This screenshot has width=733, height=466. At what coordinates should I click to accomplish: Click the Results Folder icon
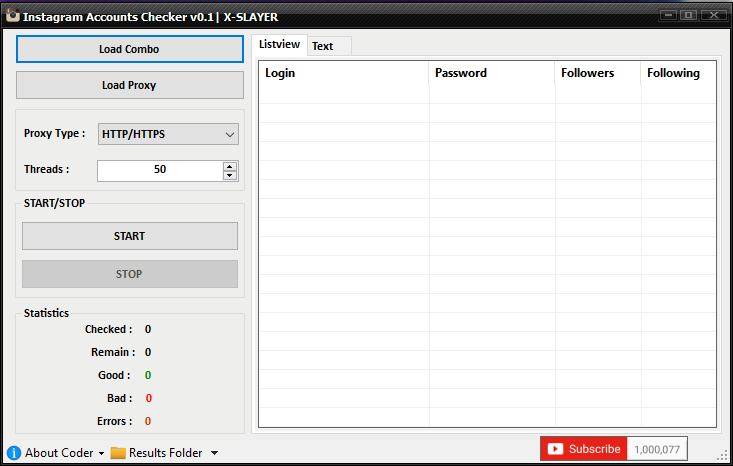118,453
